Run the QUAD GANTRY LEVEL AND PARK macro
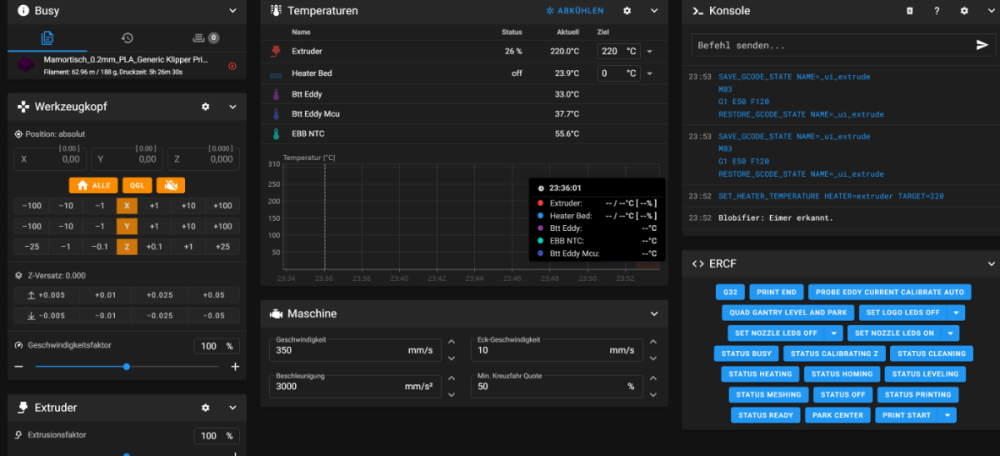The height and width of the screenshot is (456, 1000). pos(788,313)
